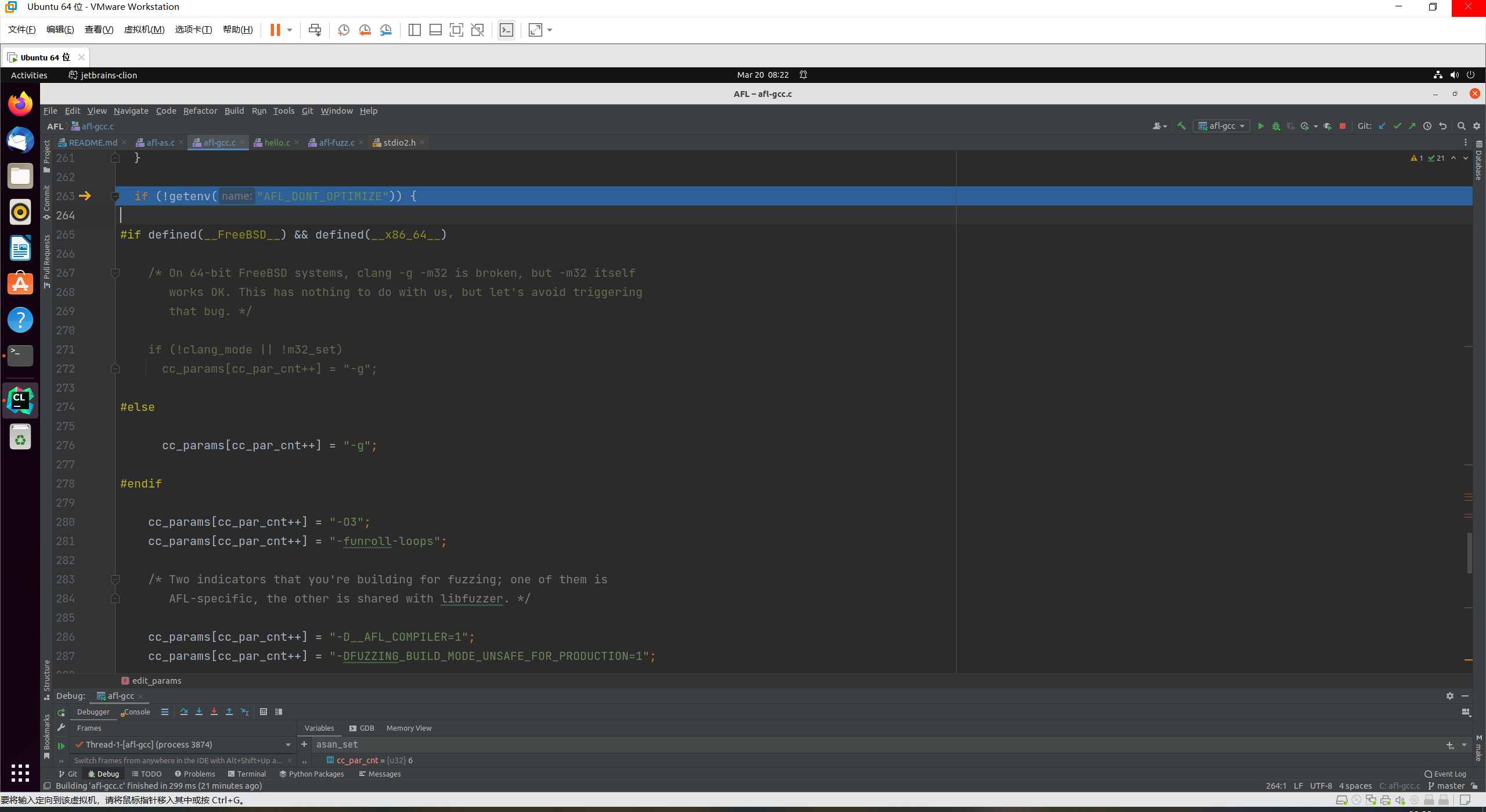Open Search Everywhere magnifier icon

coord(1461,126)
